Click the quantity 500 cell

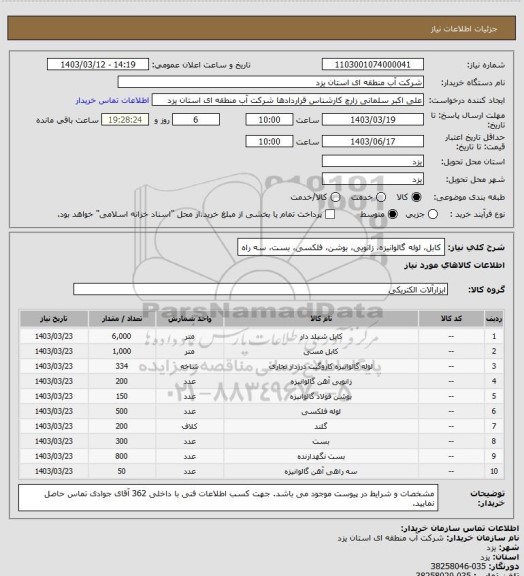pyautogui.click(x=122, y=411)
